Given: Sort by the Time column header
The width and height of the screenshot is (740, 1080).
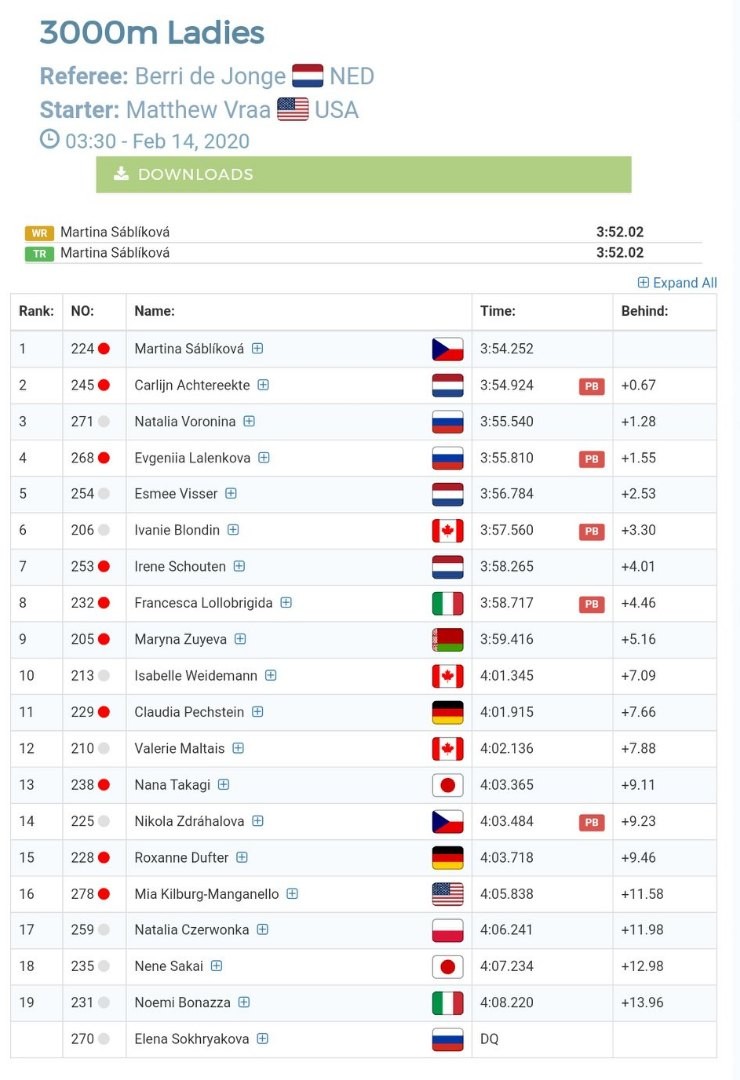Looking at the screenshot, I should pyautogui.click(x=497, y=311).
